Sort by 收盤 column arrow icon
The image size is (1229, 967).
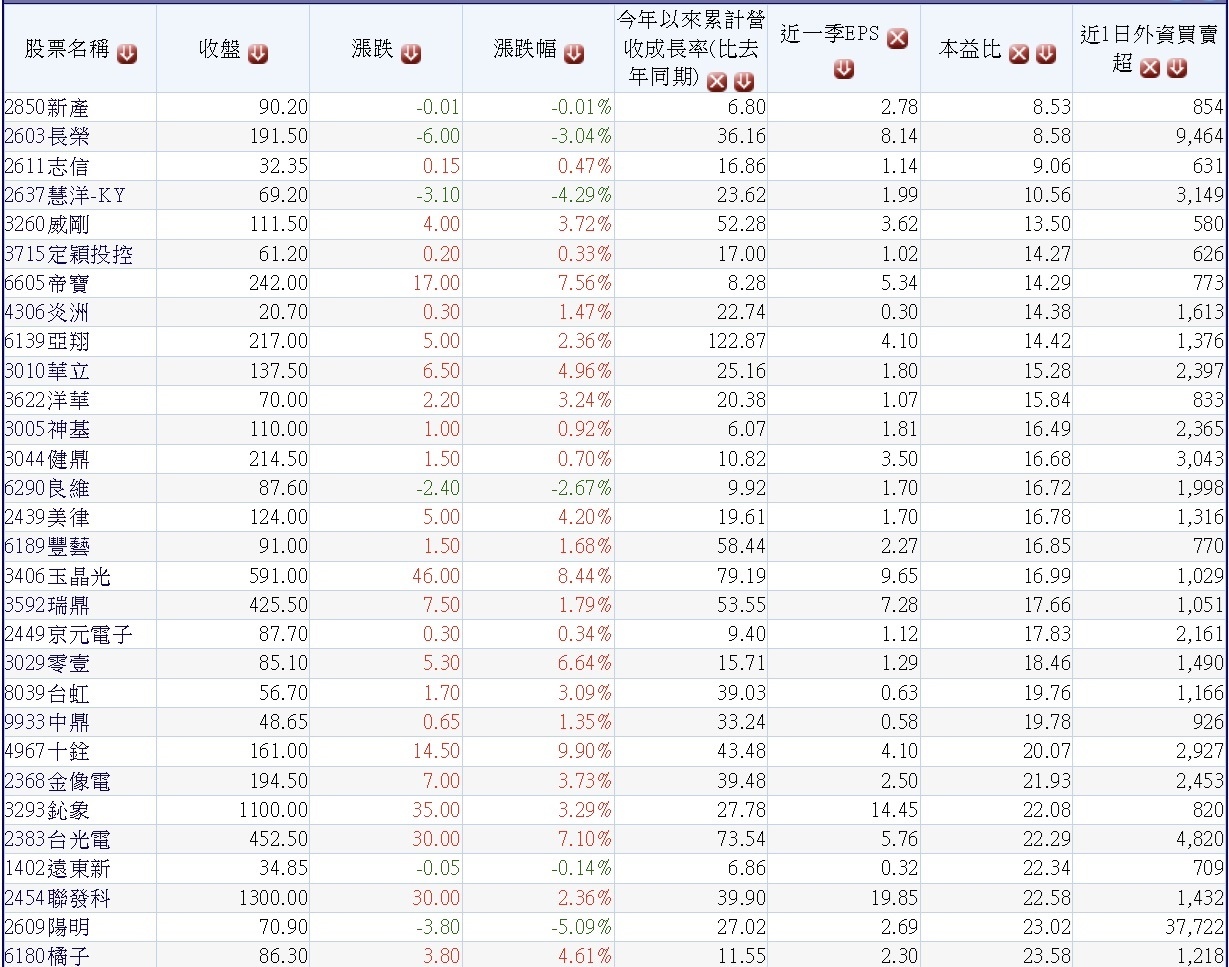tap(258, 54)
